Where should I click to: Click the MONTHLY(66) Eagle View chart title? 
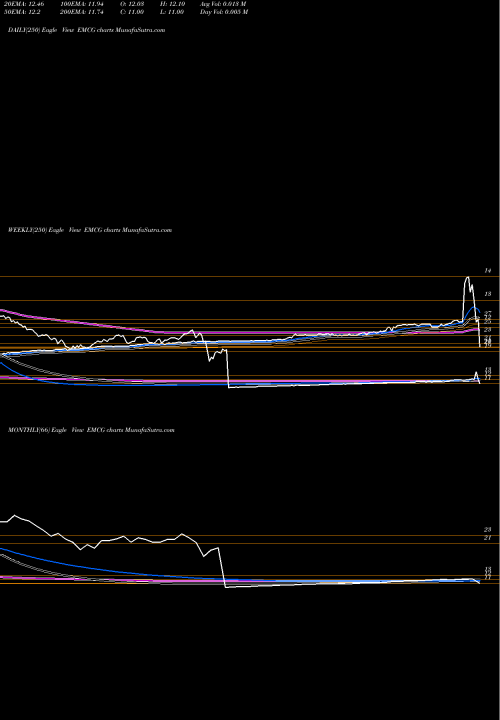[91, 430]
